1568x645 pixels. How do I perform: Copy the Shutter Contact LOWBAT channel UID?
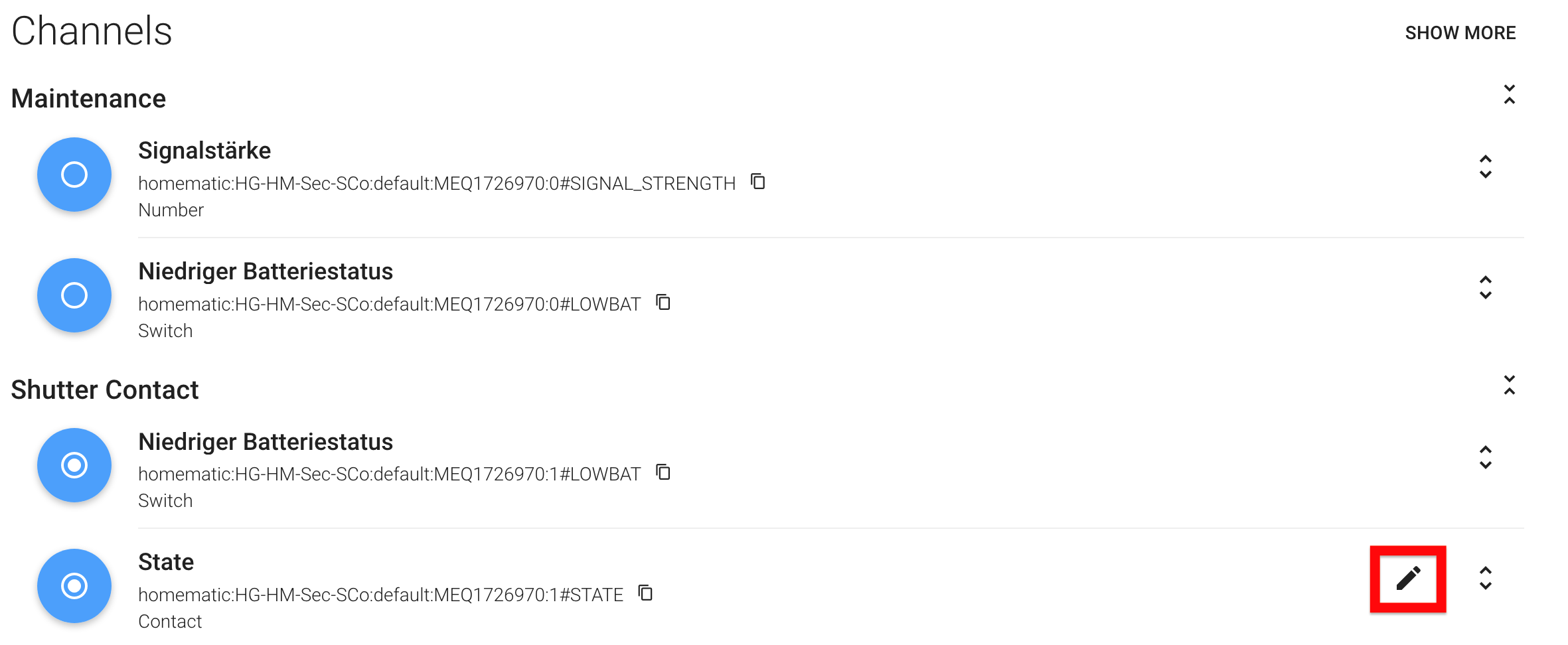click(x=663, y=472)
